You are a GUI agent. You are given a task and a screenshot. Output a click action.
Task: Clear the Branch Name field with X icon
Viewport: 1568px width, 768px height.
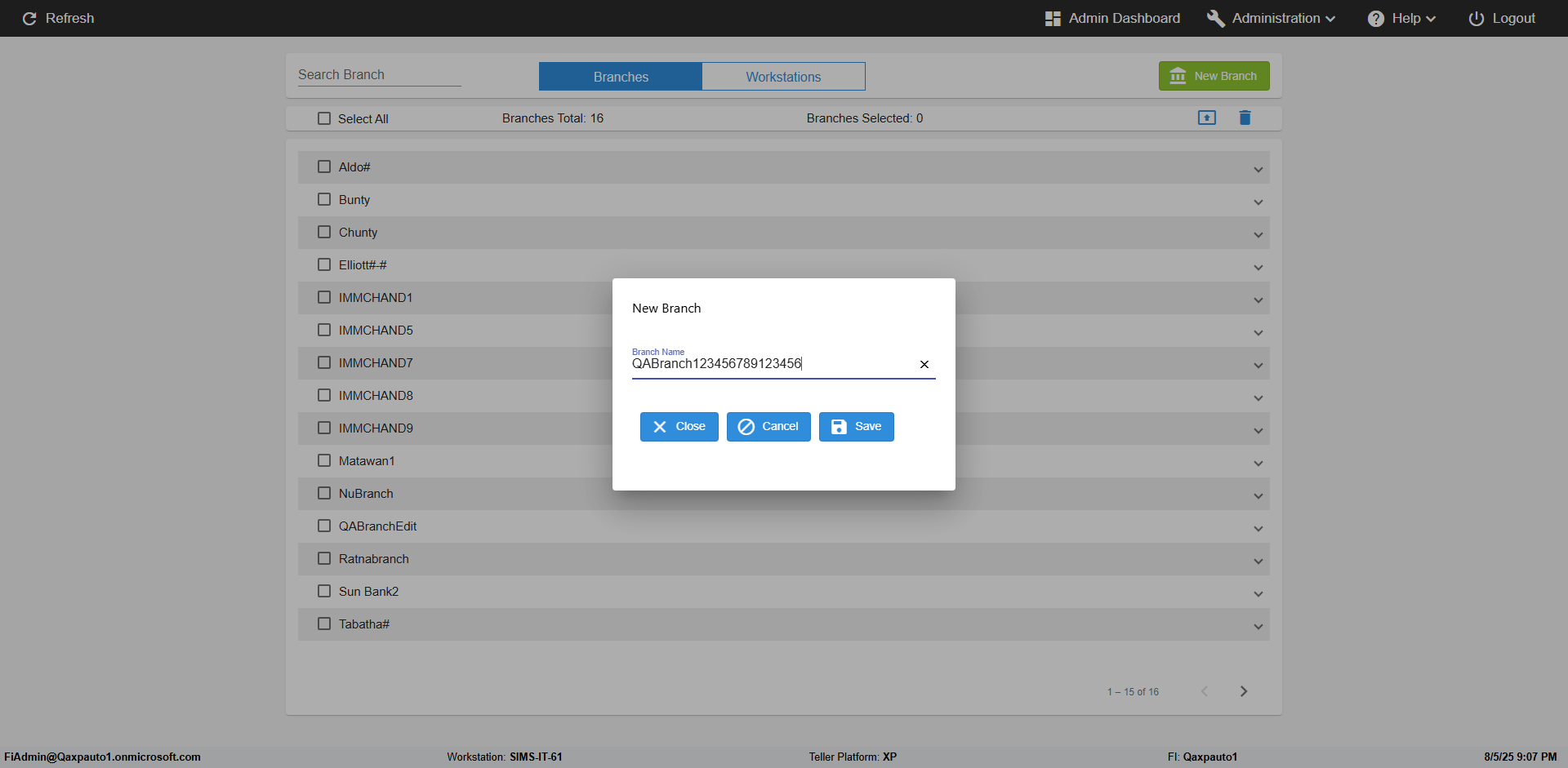[x=924, y=364]
